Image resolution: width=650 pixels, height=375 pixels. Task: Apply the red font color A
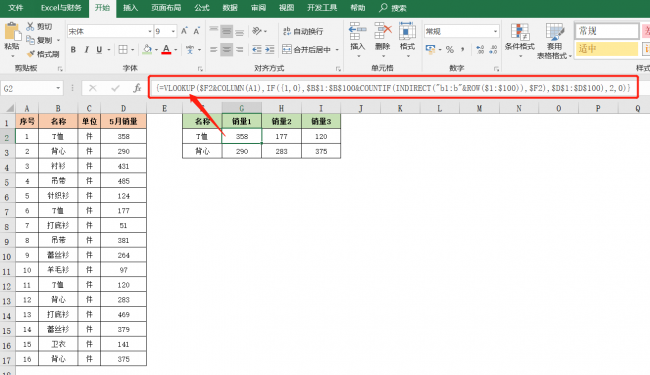pyautogui.click(x=166, y=50)
